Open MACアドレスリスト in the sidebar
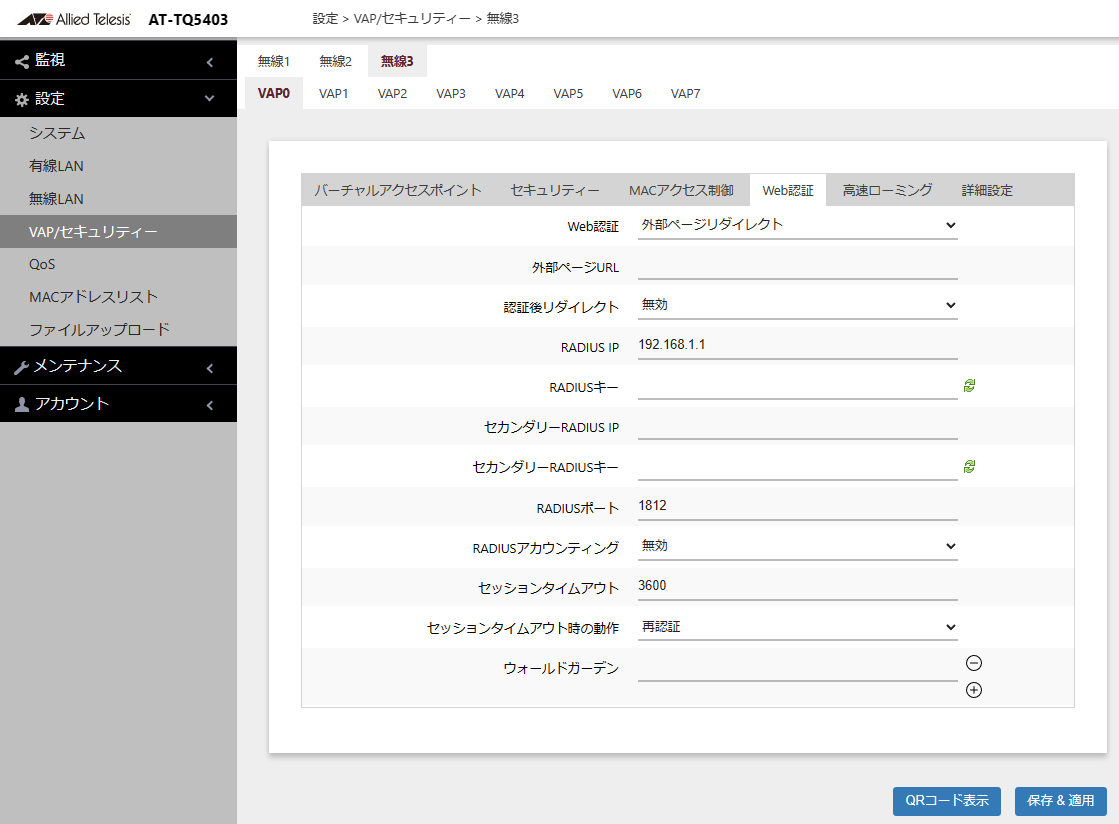Screen dimensions: 1119x824 point(118,297)
